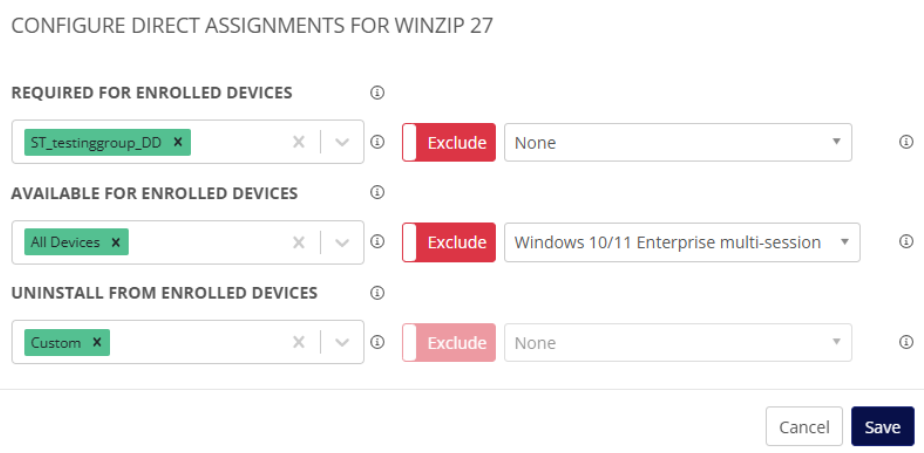
Task: Clear all selections in Available group field
Action: click(x=298, y=242)
